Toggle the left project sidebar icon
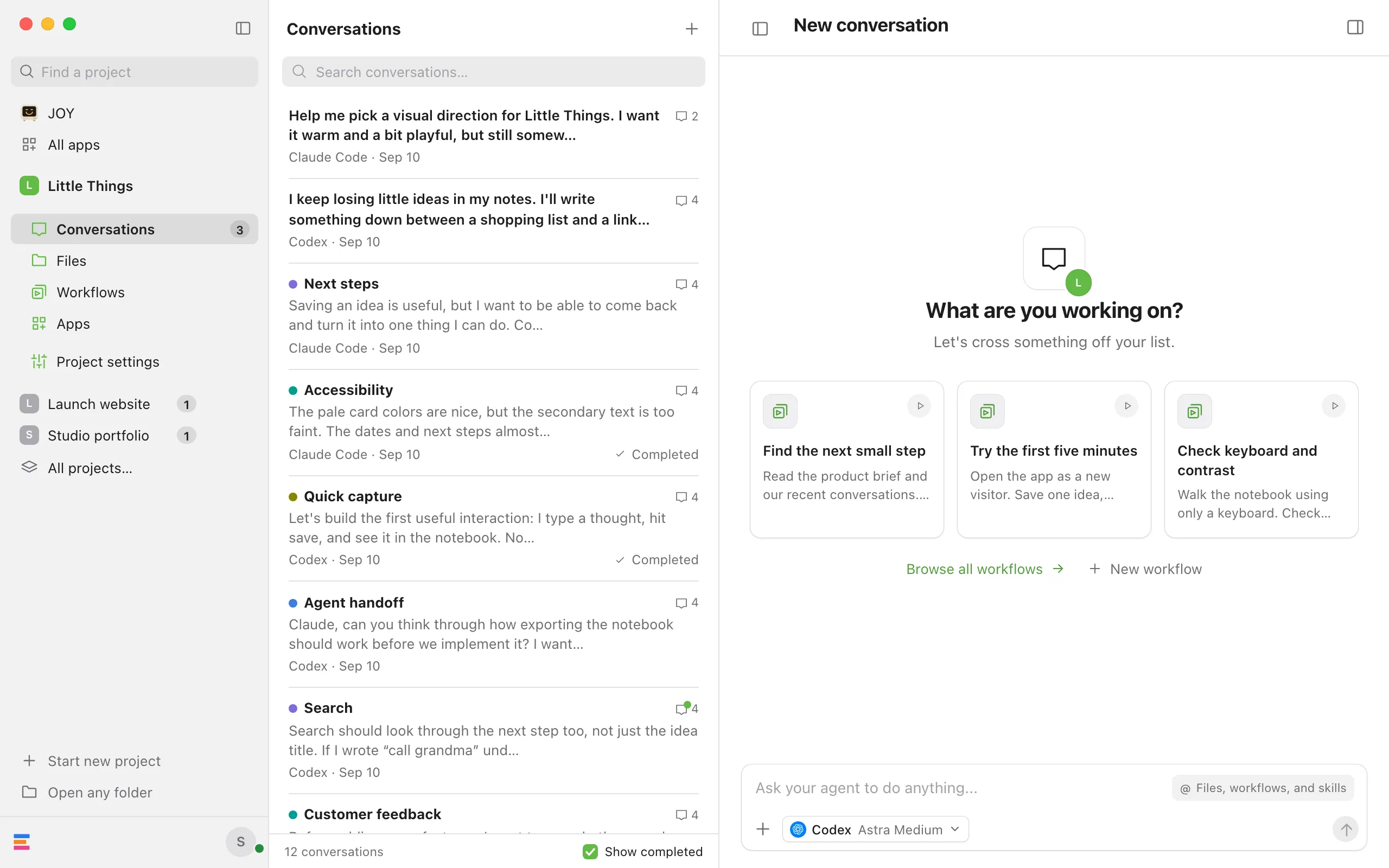The image size is (1389, 868). pyautogui.click(x=243, y=28)
